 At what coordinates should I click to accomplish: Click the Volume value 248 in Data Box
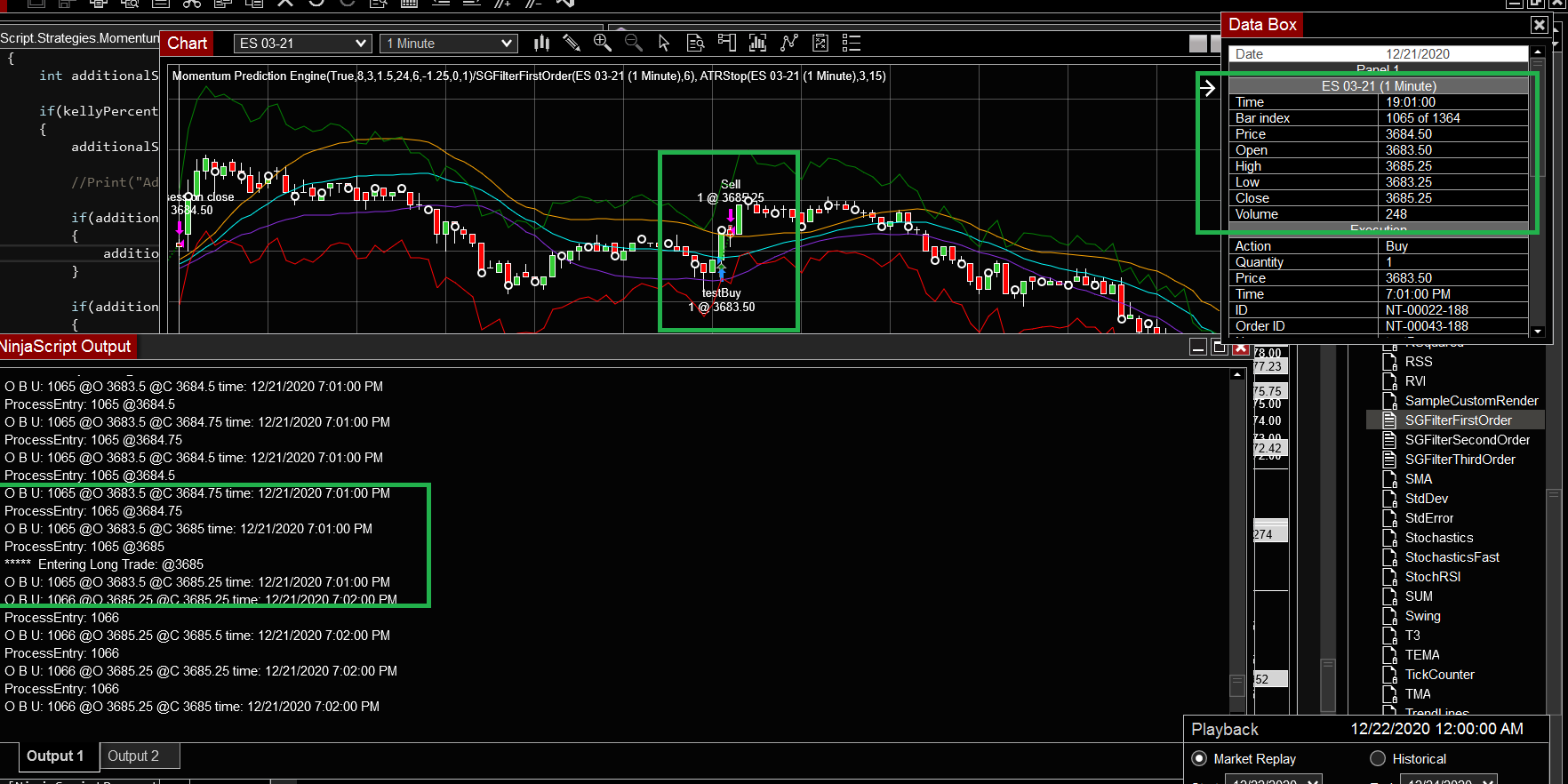pos(1396,214)
